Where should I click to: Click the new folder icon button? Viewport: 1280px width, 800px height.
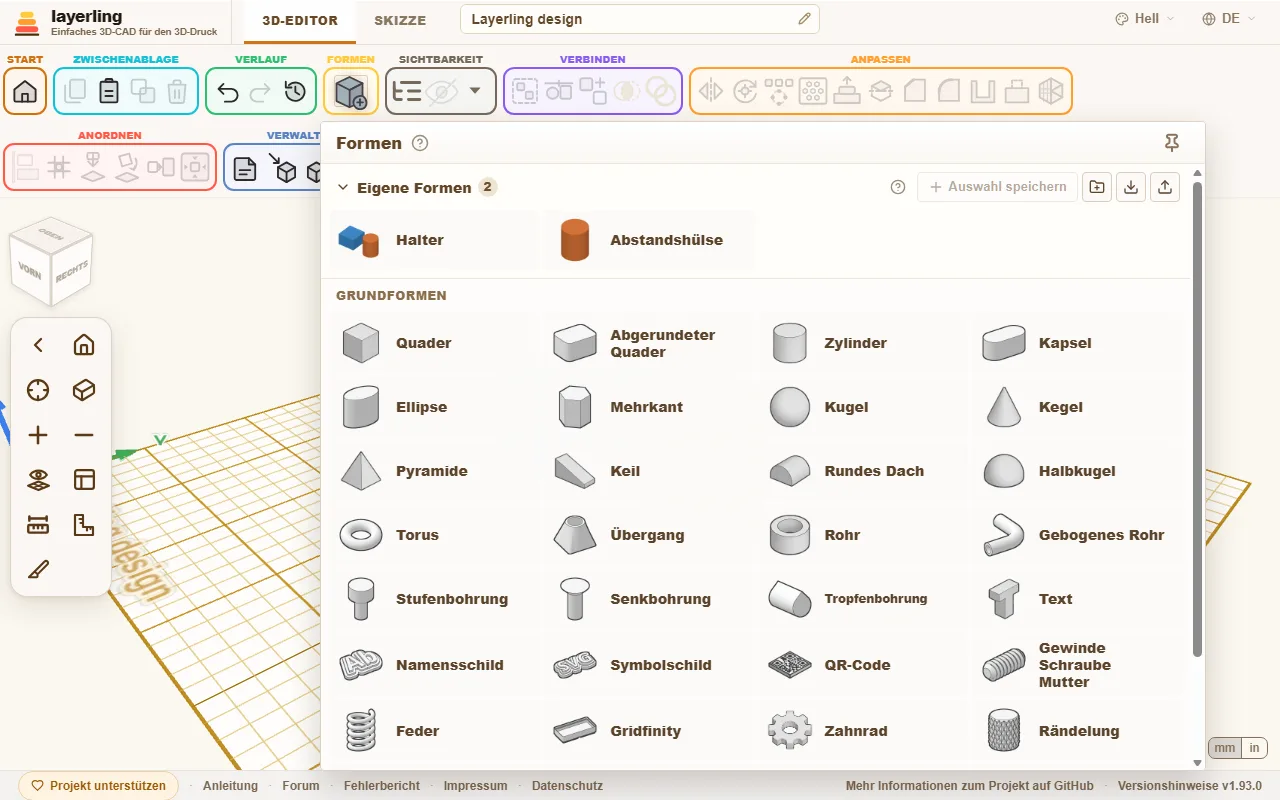click(1097, 187)
